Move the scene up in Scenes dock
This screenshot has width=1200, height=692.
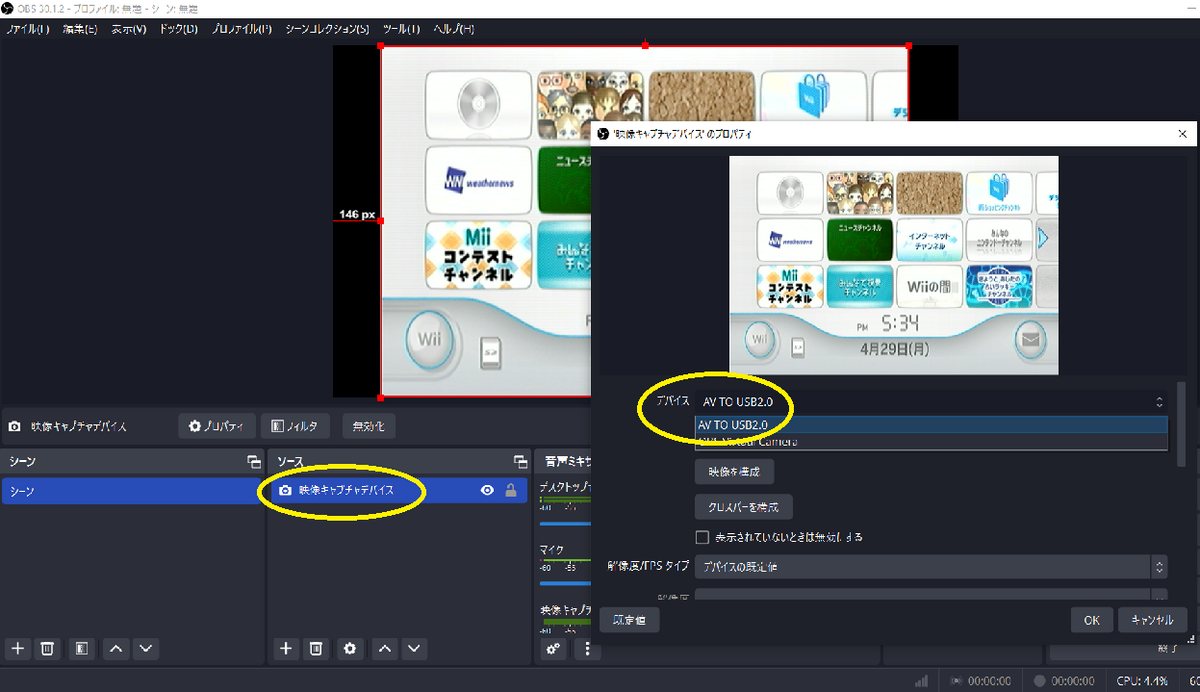[x=116, y=649]
